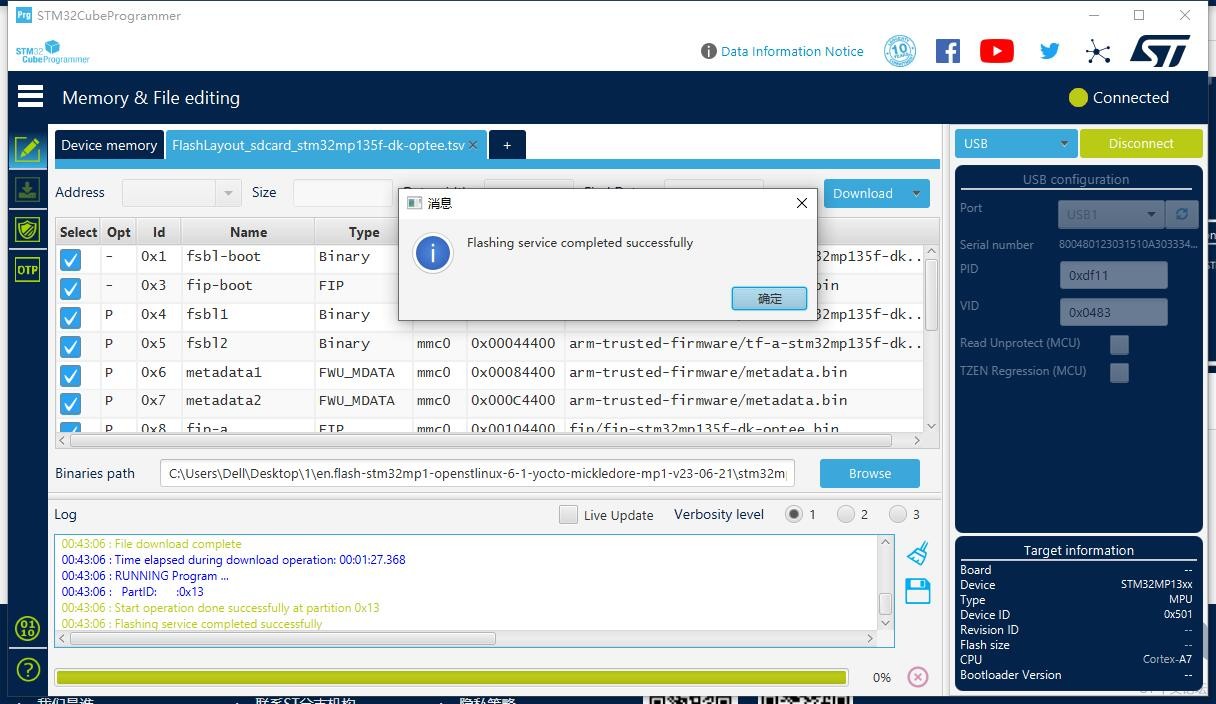Image resolution: width=1216 pixels, height=704 pixels.
Task: Clear log with the broom icon
Action: pos(917,552)
